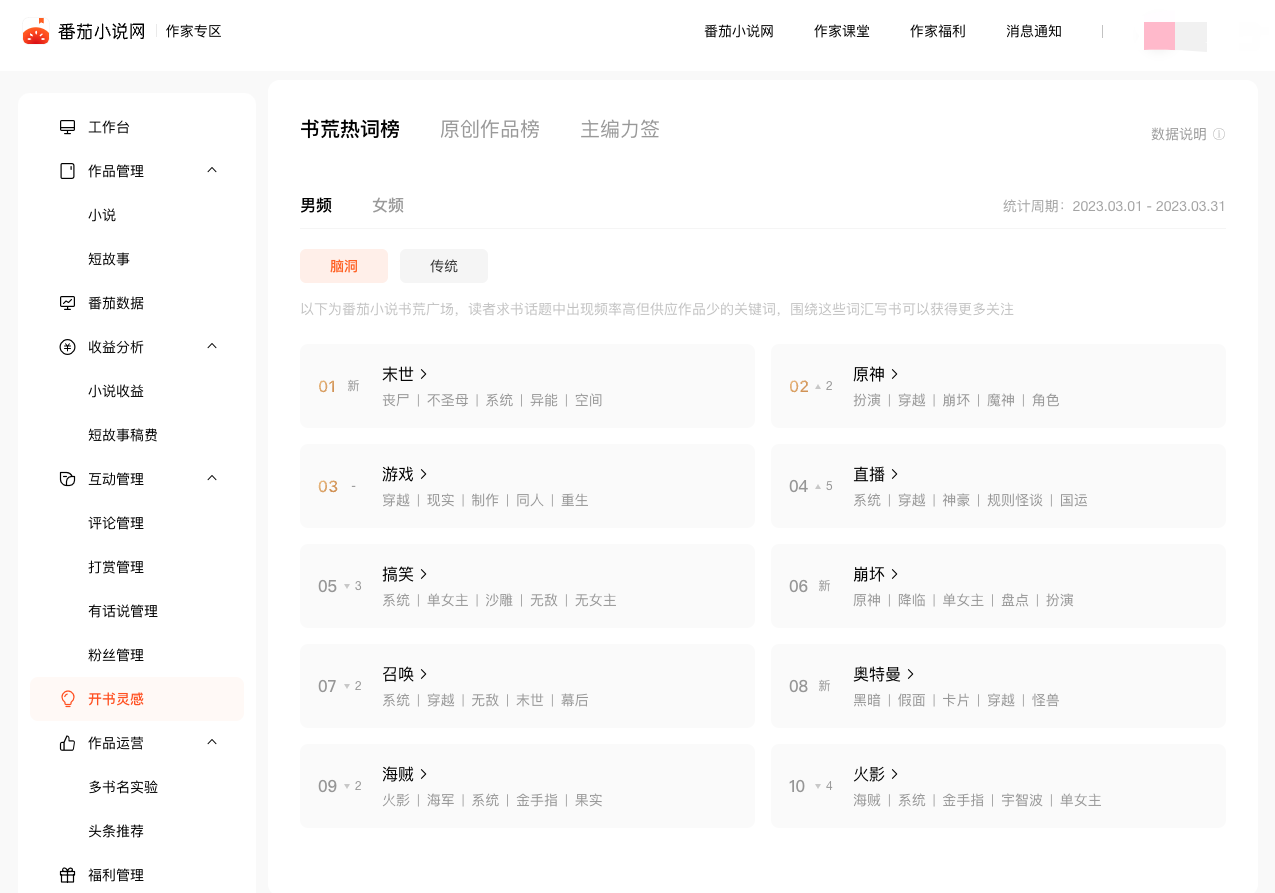Click the tomato logo icon

[36, 32]
